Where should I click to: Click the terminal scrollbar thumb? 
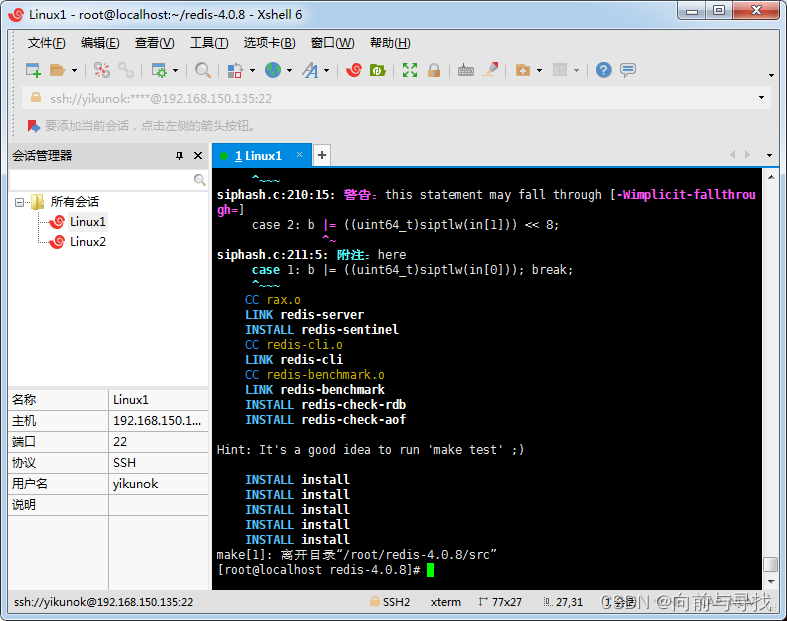point(771,564)
